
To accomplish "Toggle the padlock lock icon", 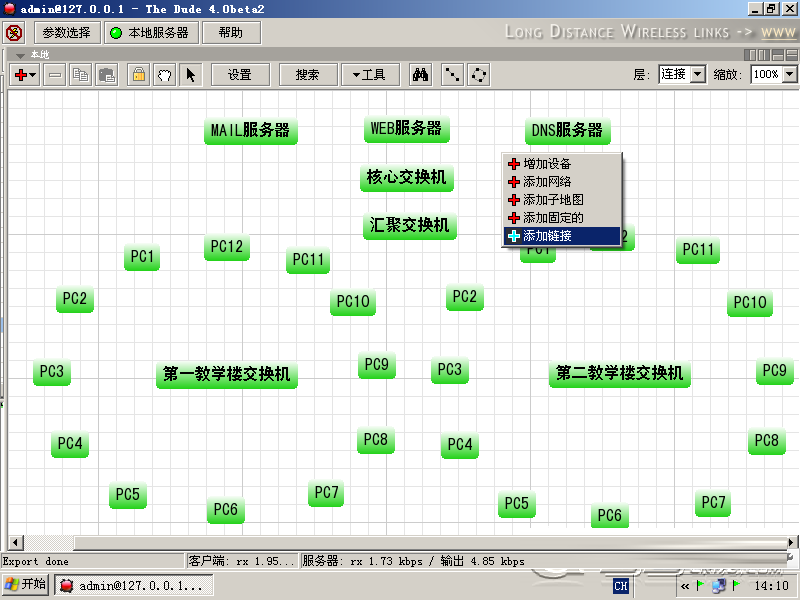I will [x=139, y=75].
